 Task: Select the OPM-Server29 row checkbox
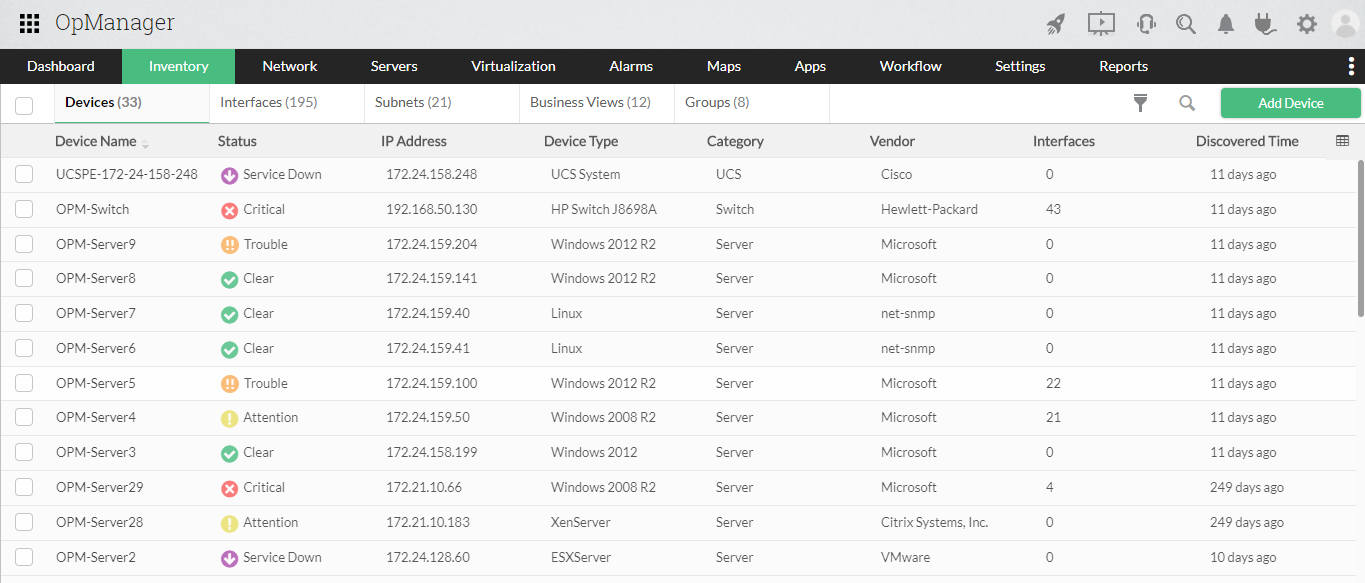[x=24, y=487]
